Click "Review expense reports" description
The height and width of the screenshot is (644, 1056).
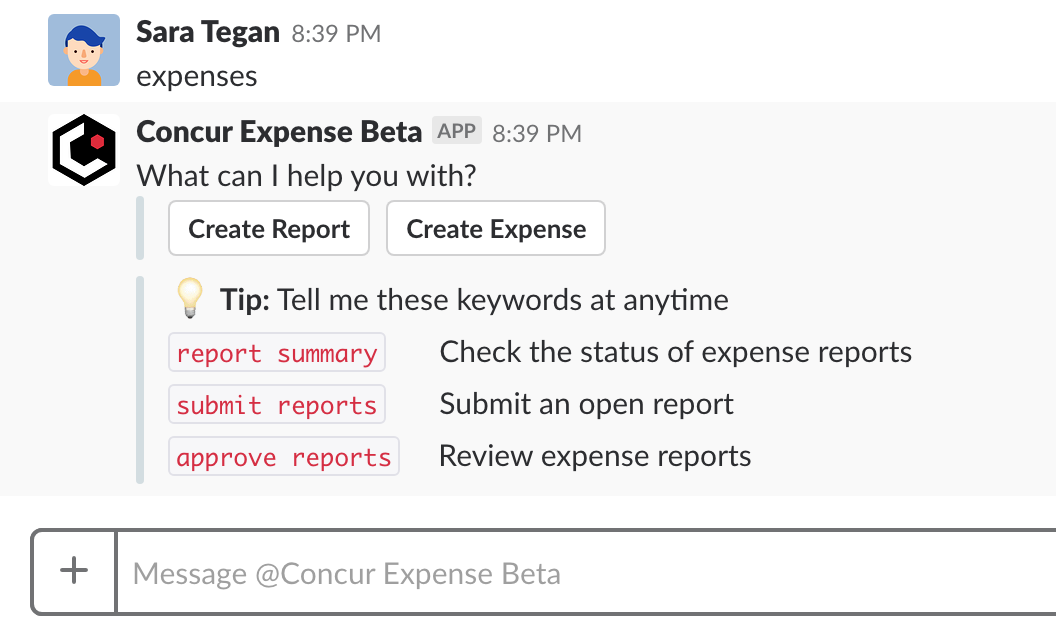coord(595,456)
